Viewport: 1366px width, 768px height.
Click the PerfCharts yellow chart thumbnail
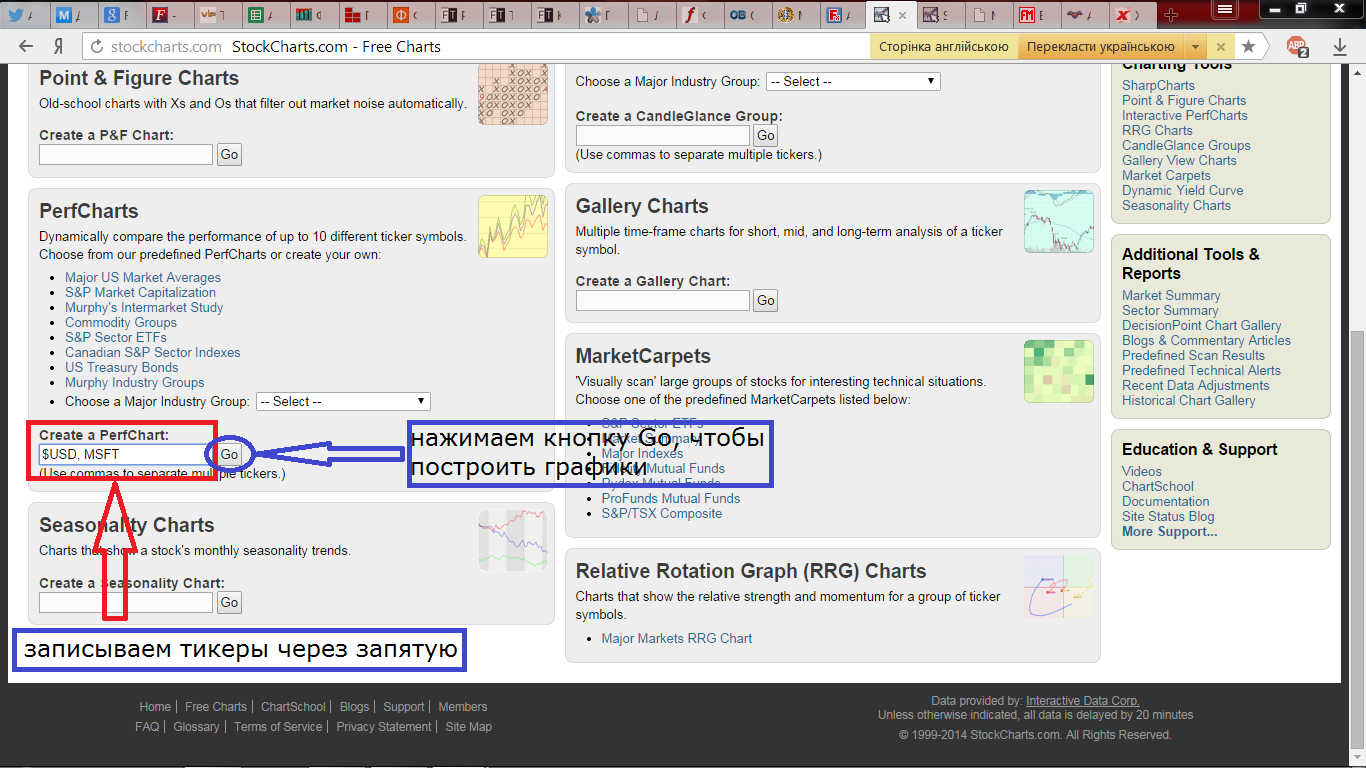point(513,227)
